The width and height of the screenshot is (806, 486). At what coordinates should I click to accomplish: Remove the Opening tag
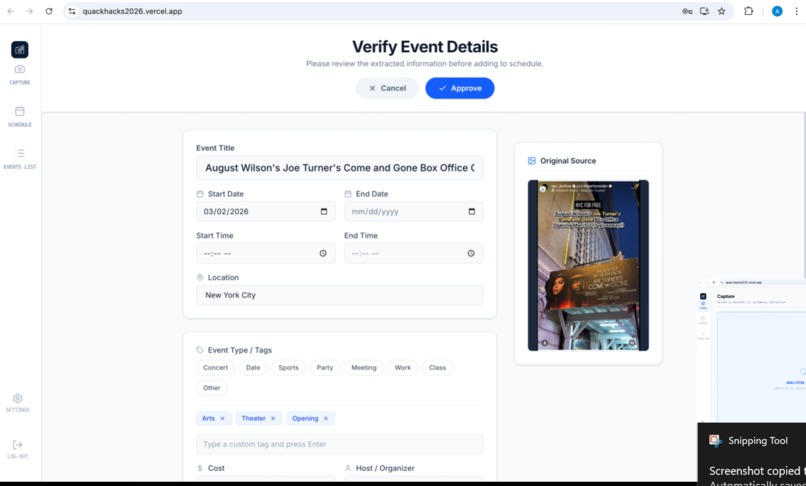click(325, 419)
